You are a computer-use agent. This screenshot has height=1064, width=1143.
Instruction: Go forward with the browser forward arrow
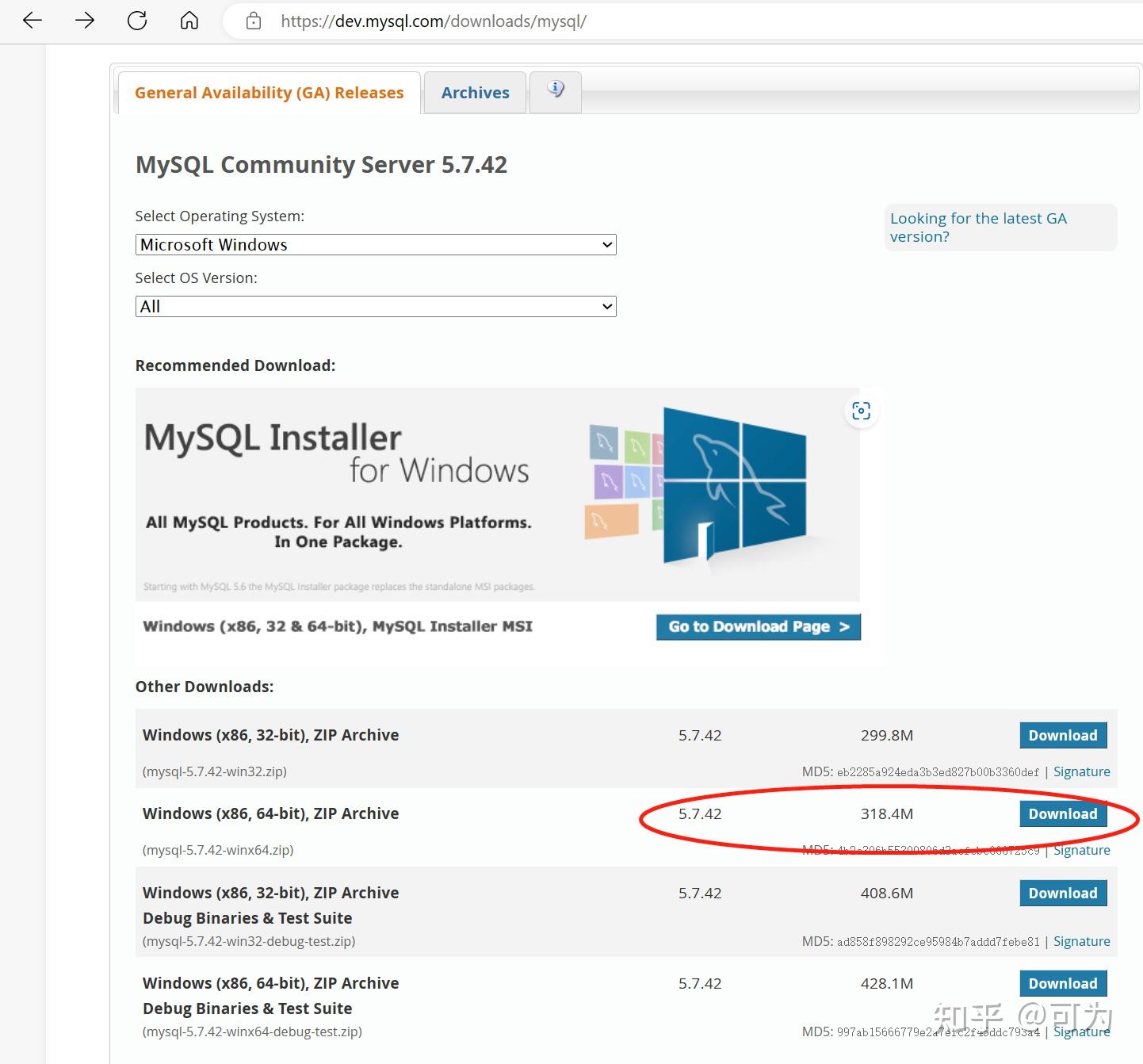pos(85,21)
